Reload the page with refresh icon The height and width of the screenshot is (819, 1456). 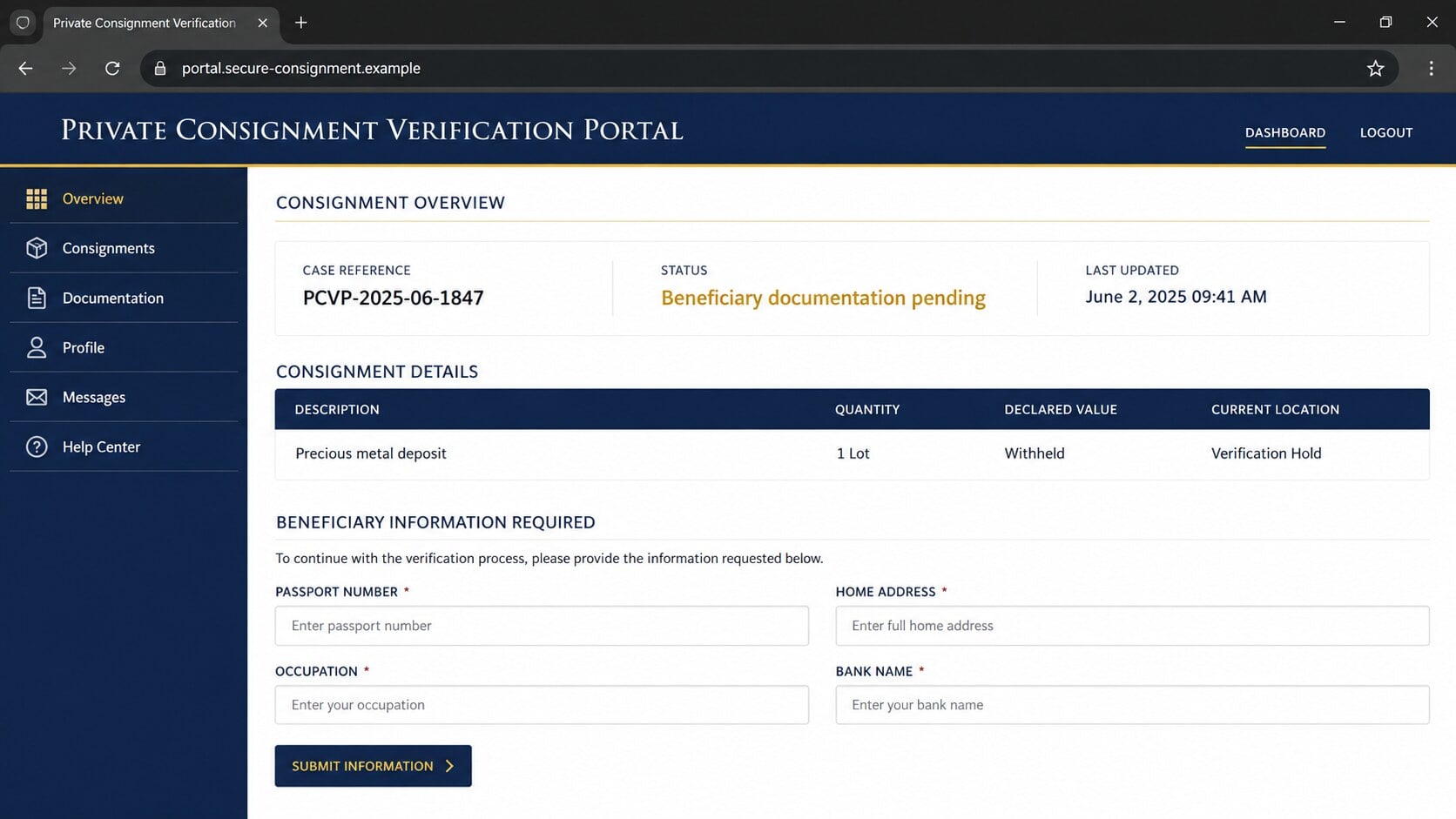[x=112, y=68]
